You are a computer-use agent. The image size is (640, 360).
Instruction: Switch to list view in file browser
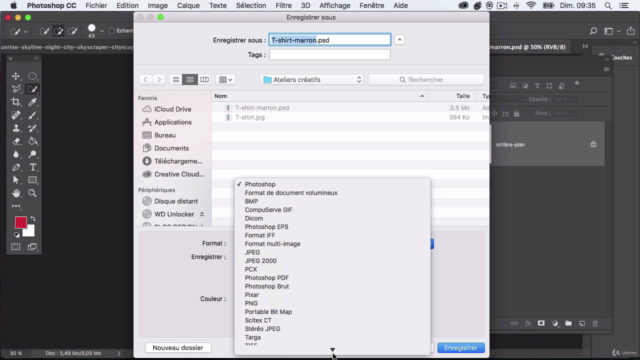click(190, 80)
